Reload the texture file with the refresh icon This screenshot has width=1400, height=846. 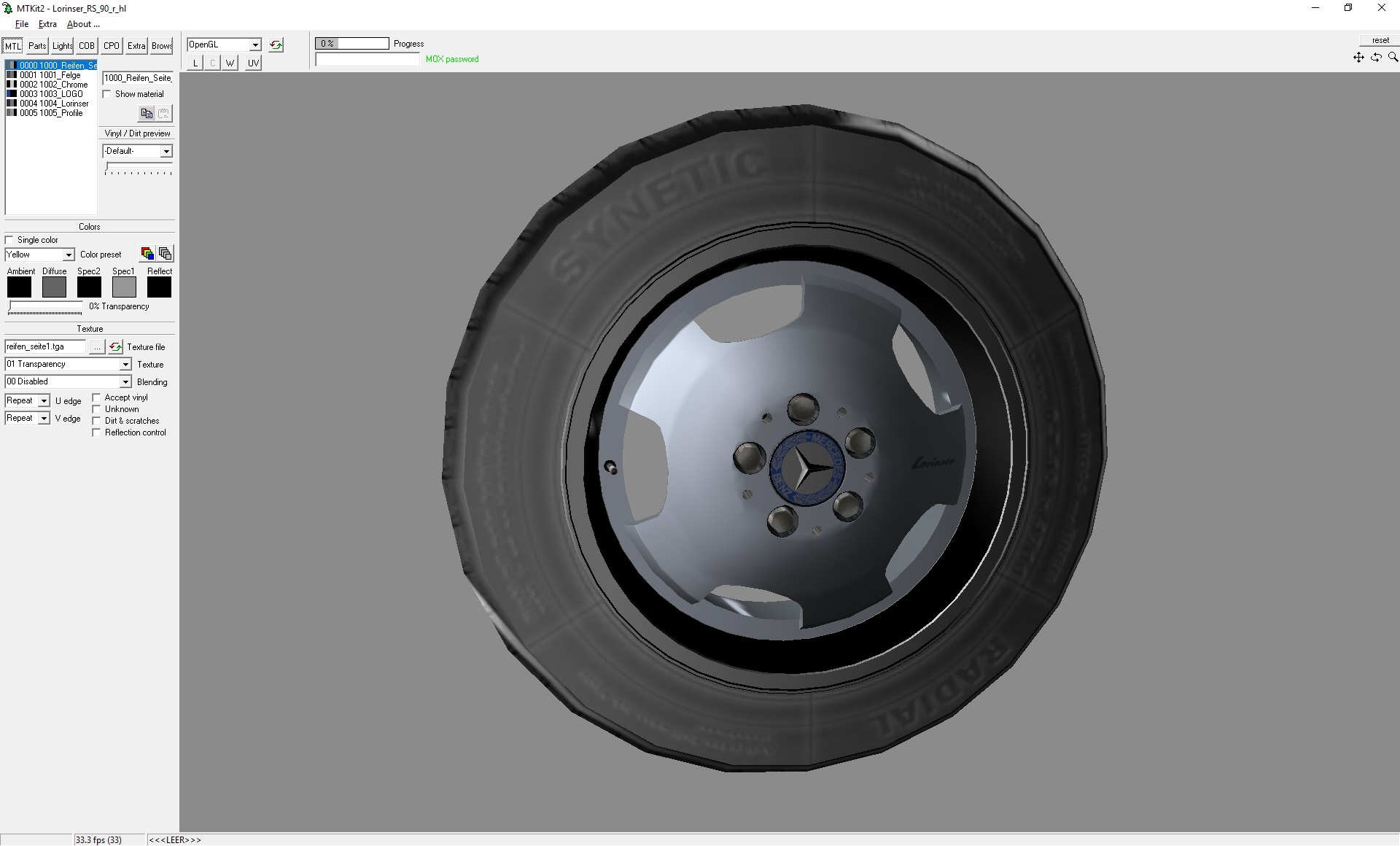(x=115, y=347)
